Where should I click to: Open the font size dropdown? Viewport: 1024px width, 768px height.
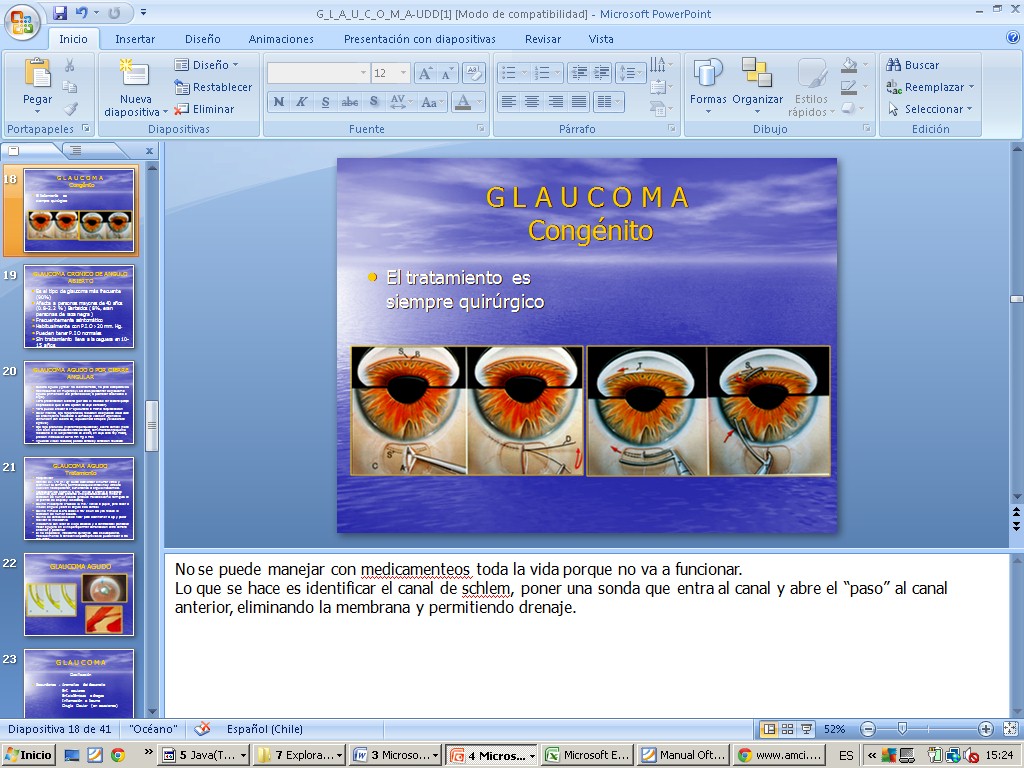point(403,73)
